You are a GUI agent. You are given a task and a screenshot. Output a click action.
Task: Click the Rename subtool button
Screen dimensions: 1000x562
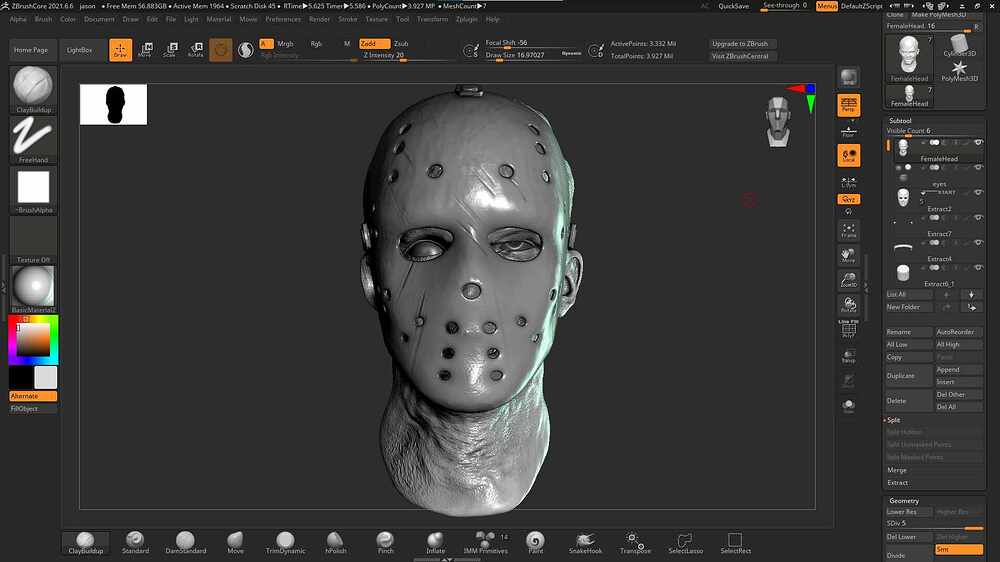coord(908,332)
